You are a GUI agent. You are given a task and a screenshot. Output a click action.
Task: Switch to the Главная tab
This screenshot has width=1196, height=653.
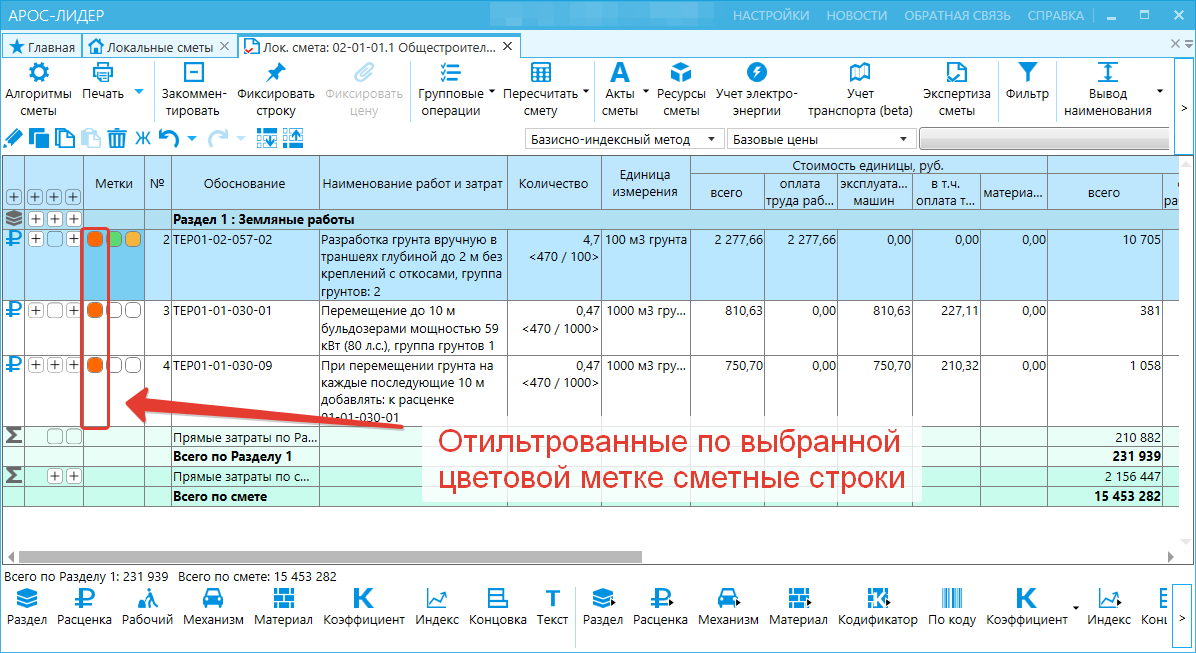pos(42,47)
